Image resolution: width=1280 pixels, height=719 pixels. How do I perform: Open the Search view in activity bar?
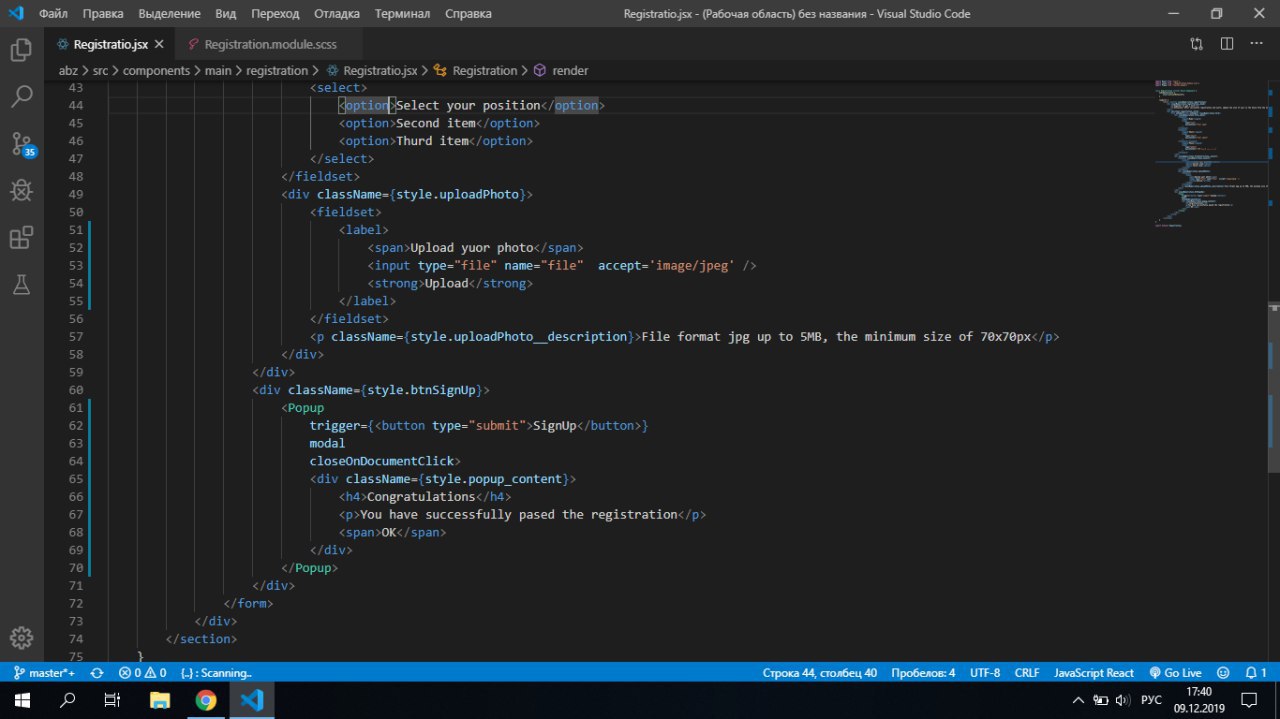[21, 97]
